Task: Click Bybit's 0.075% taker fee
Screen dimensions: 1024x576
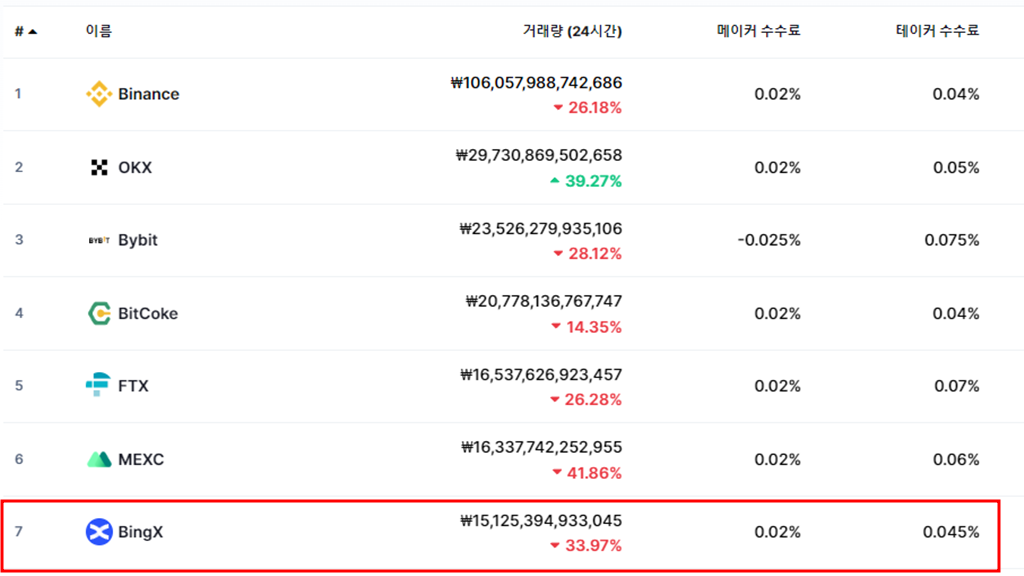Action: 952,240
